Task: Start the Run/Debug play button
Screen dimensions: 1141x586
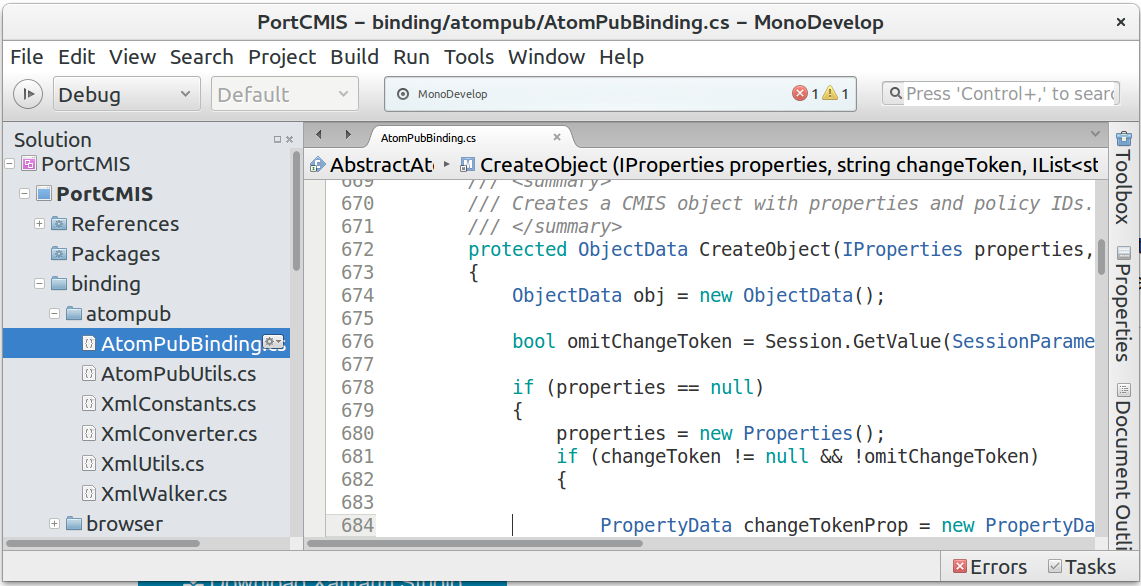Action: pyautogui.click(x=28, y=94)
